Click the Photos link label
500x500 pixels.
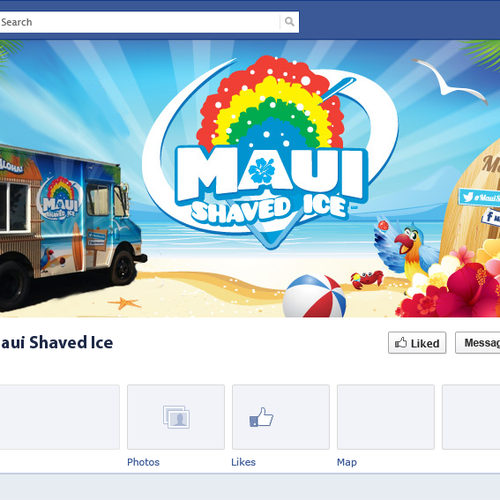pos(143,462)
